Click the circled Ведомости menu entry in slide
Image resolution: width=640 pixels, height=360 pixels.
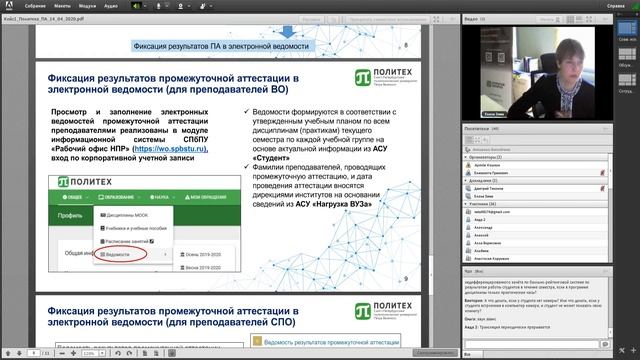[121, 254]
